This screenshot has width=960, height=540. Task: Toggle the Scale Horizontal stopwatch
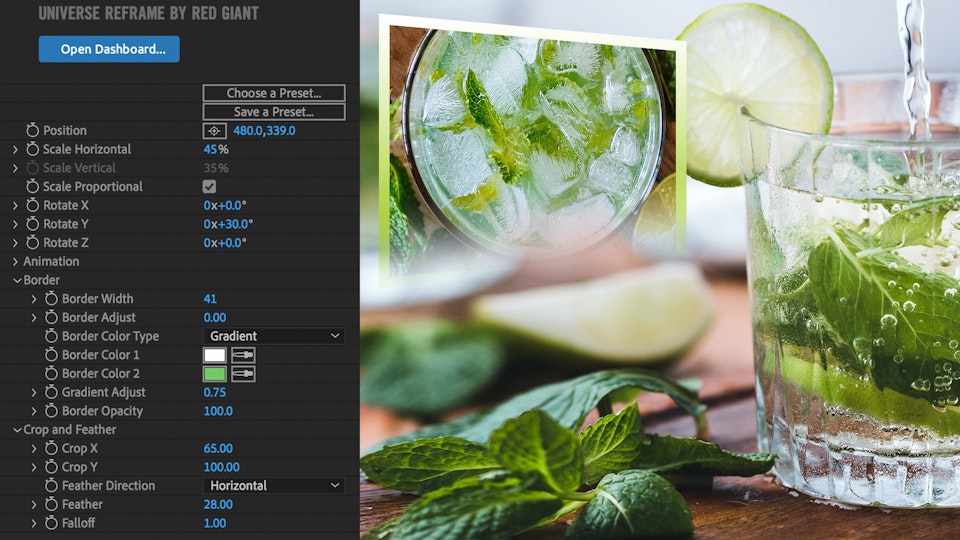click(33, 150)
